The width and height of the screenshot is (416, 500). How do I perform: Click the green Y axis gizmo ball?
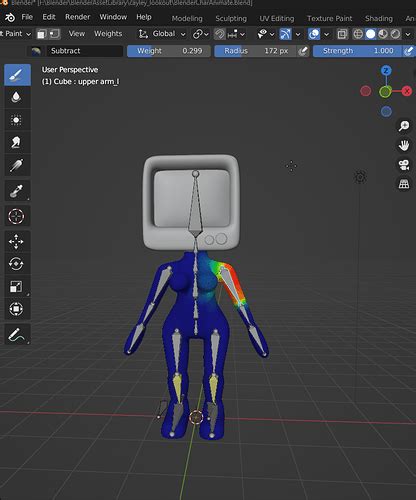(x=385, y=91)
